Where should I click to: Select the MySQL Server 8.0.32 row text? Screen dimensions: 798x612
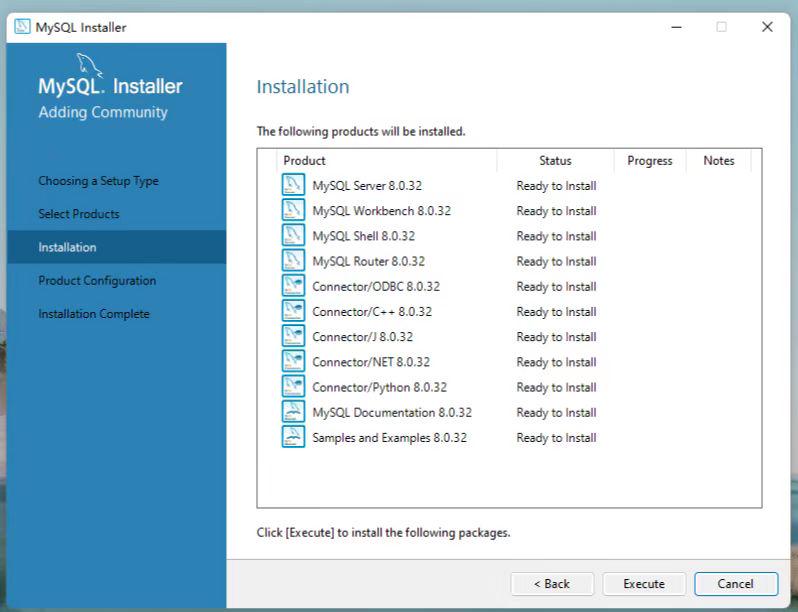tap(367, 186)
